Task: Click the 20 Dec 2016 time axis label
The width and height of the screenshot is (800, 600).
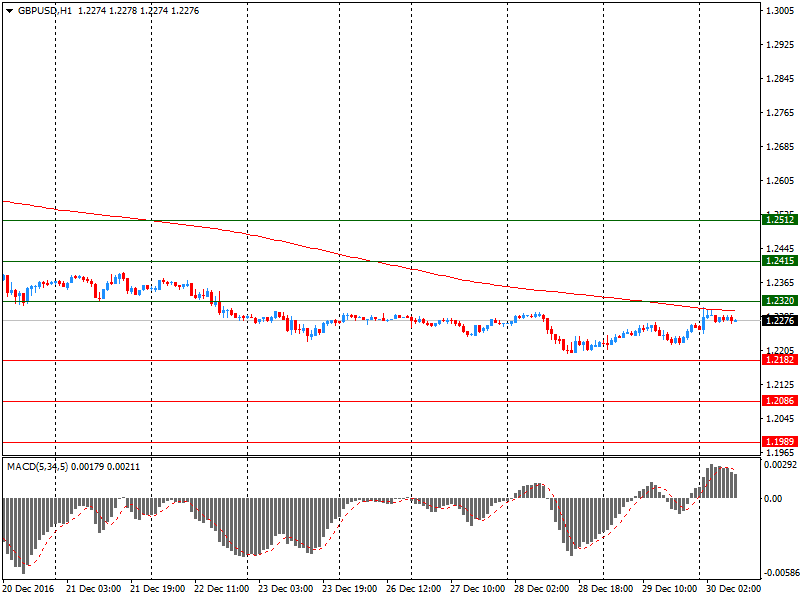Action: [x=28, y=589]
